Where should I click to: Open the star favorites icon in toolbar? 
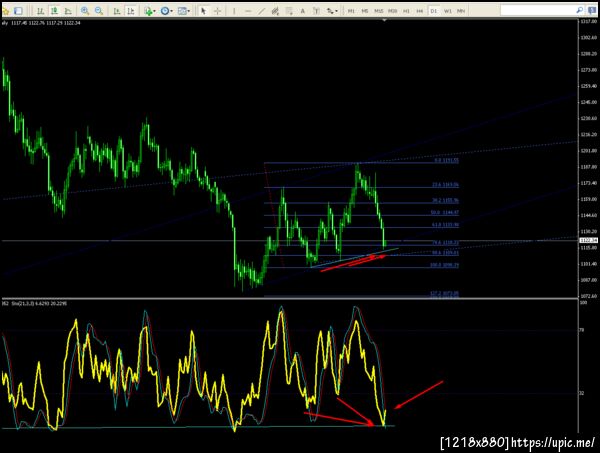tap(6, 11)
